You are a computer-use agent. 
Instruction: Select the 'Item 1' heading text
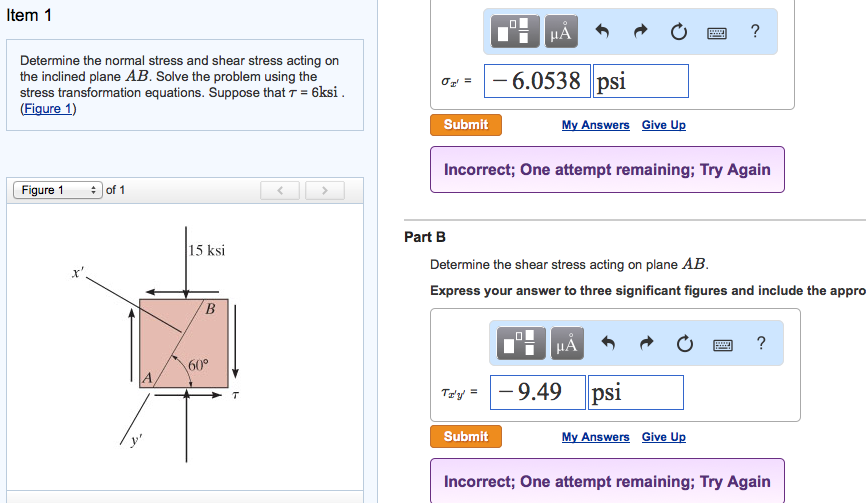29,15
